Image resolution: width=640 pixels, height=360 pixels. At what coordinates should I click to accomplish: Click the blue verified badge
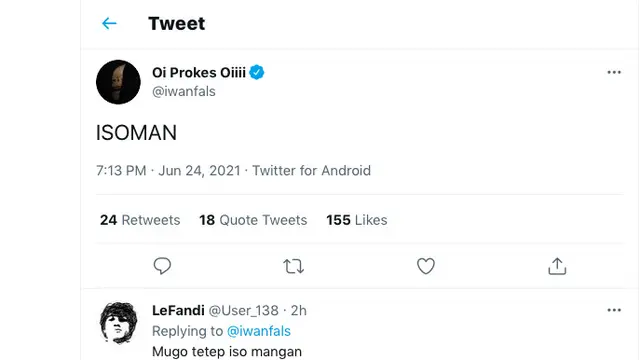point(257,72)
